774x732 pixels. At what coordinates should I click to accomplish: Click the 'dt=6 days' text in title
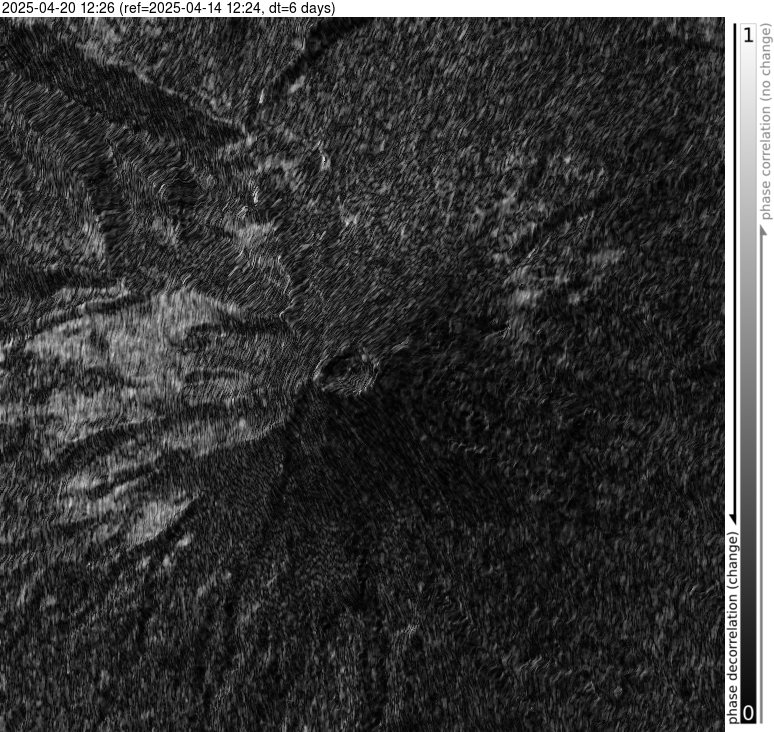pyautogui.click(x=298, y=8)
